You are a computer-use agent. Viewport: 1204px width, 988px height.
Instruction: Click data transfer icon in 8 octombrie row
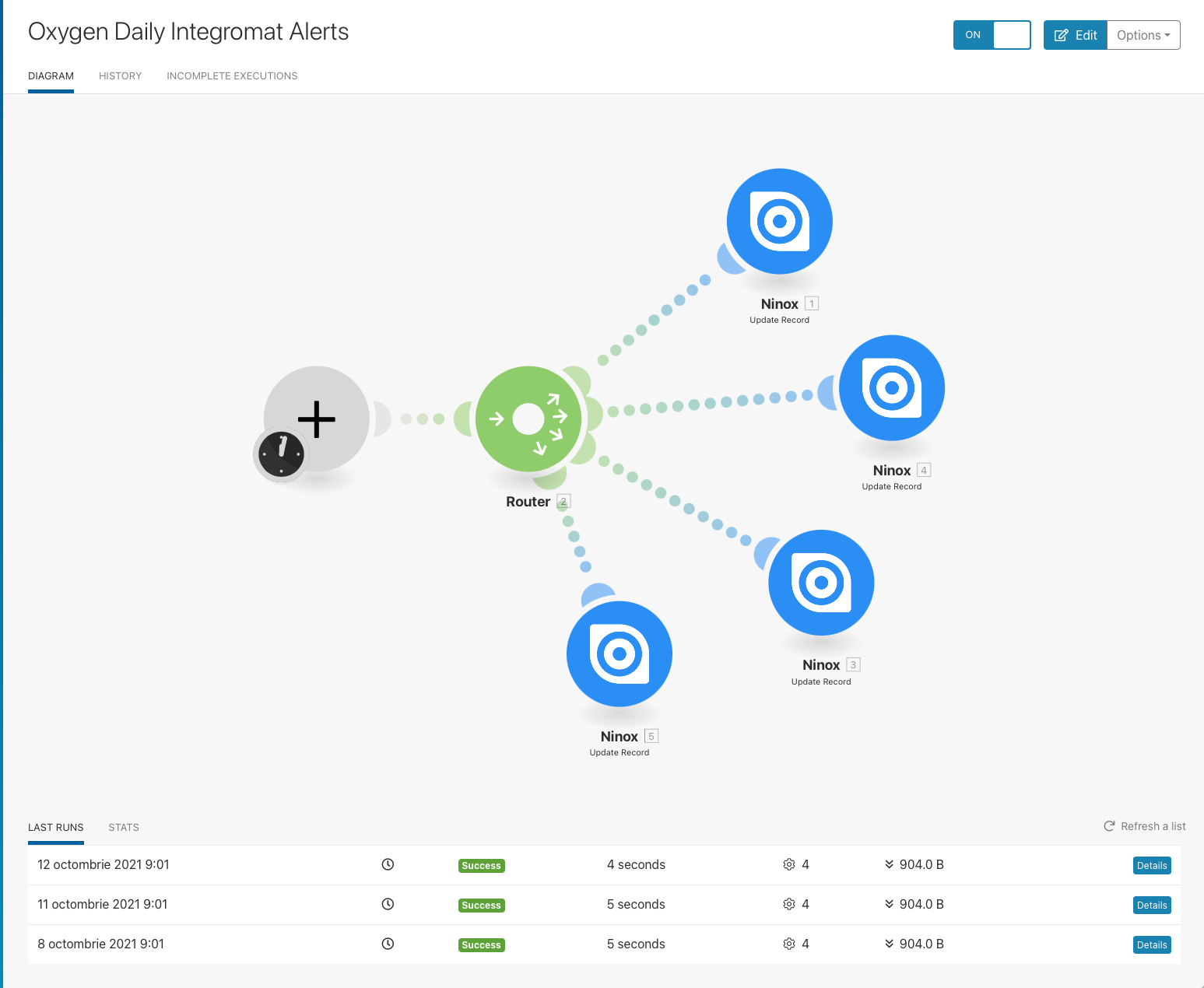coord(889,944)
